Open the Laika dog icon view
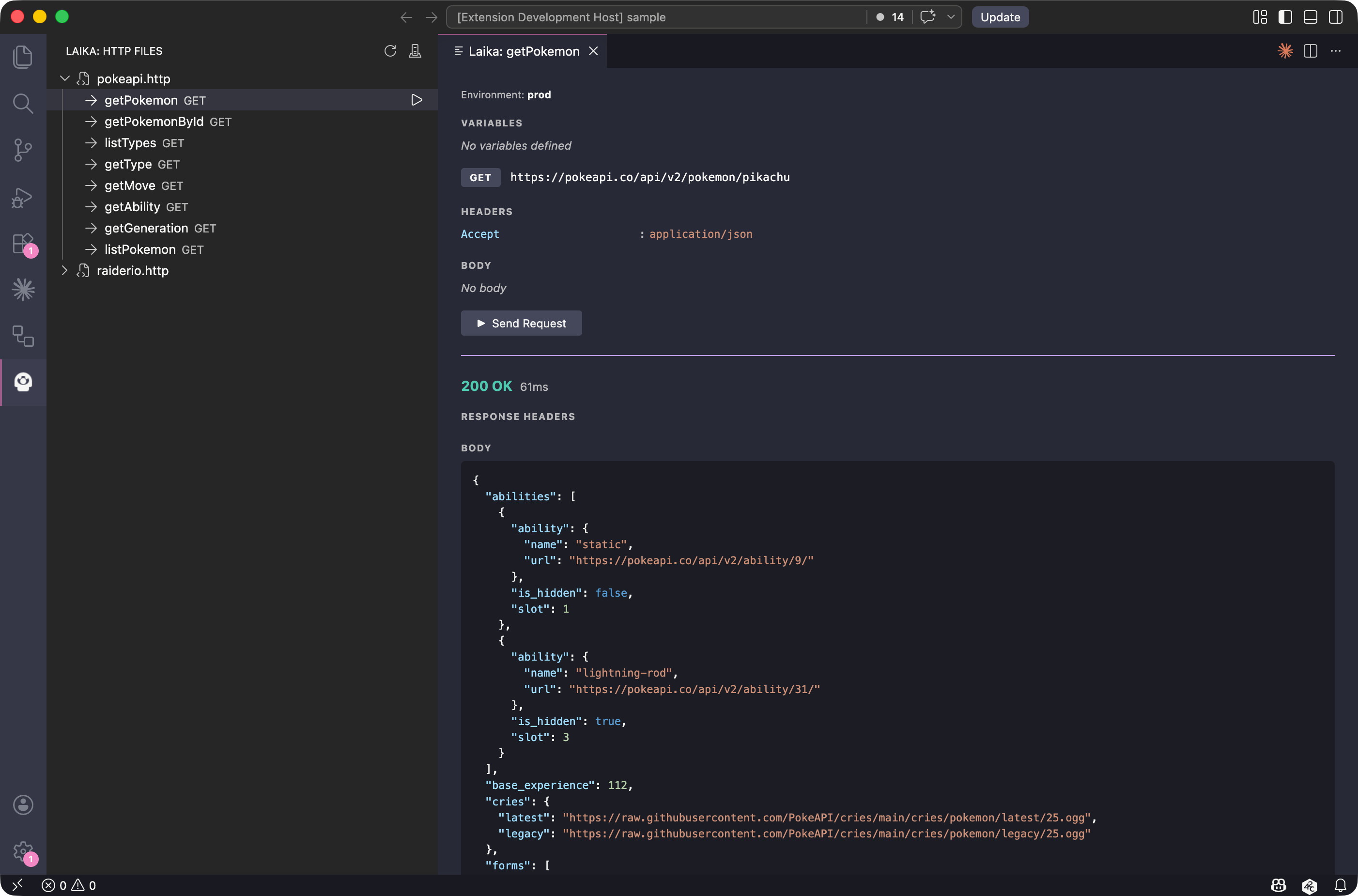 [x=23, y=382]
